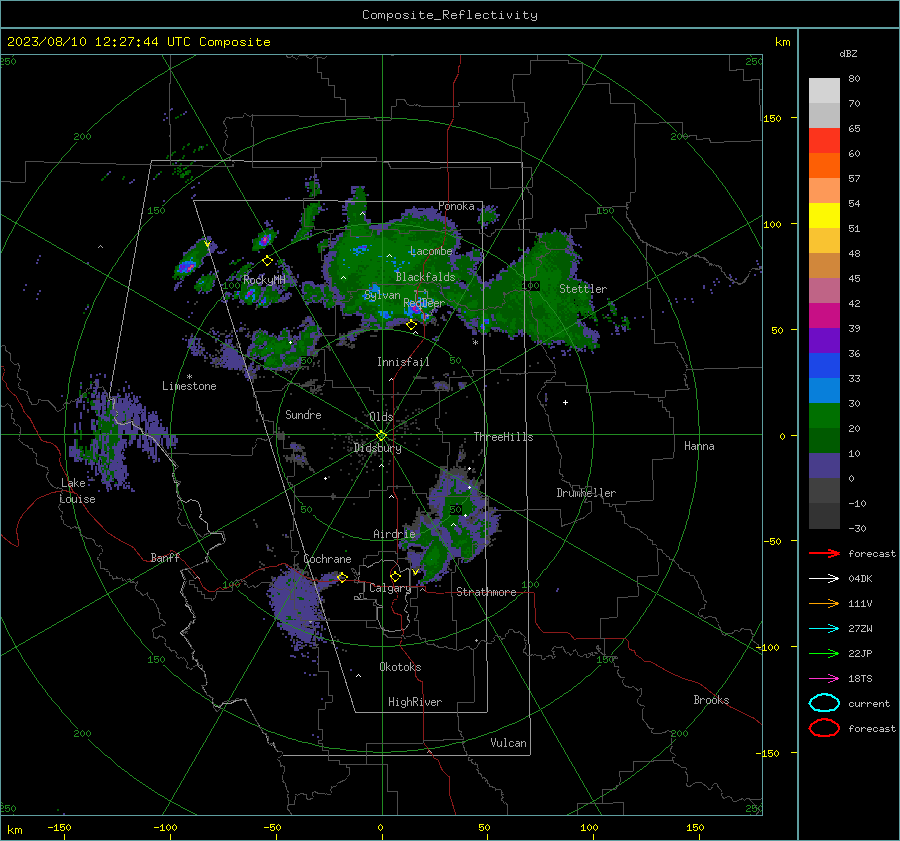
Task: Click the yellow diamond marker below RedDeer
Action: (411, 325)
